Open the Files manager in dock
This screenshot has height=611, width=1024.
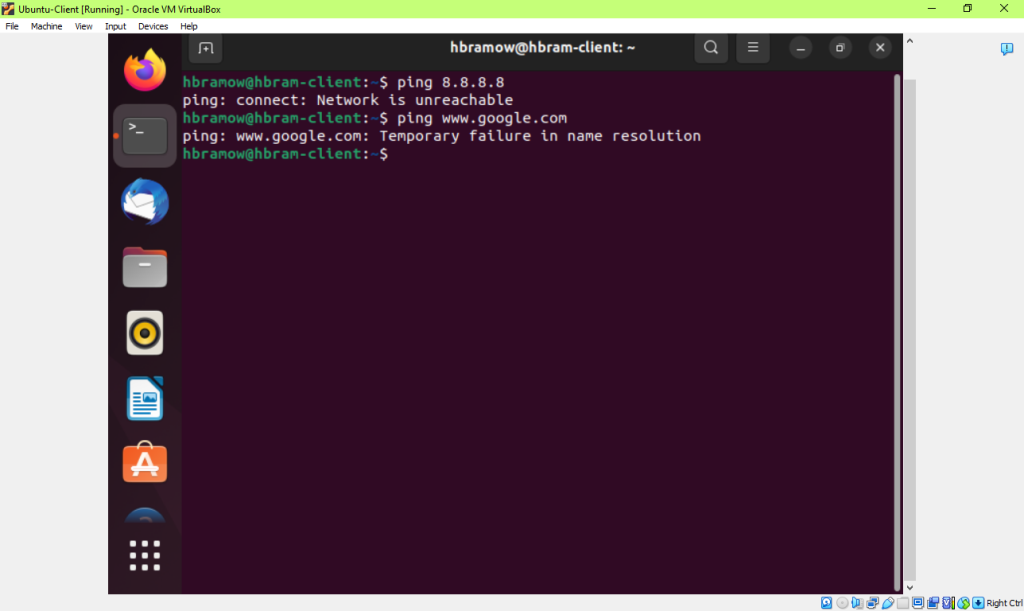144,267
